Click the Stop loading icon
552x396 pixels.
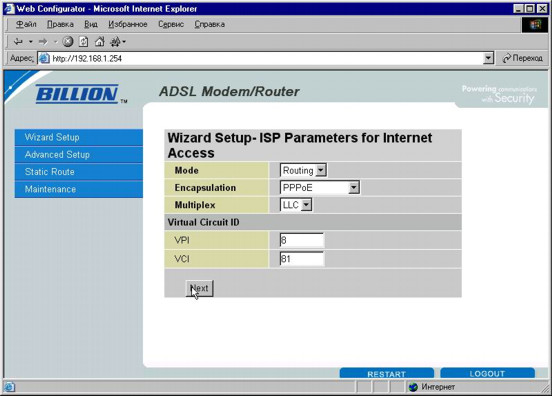click(x=68, y=42)
